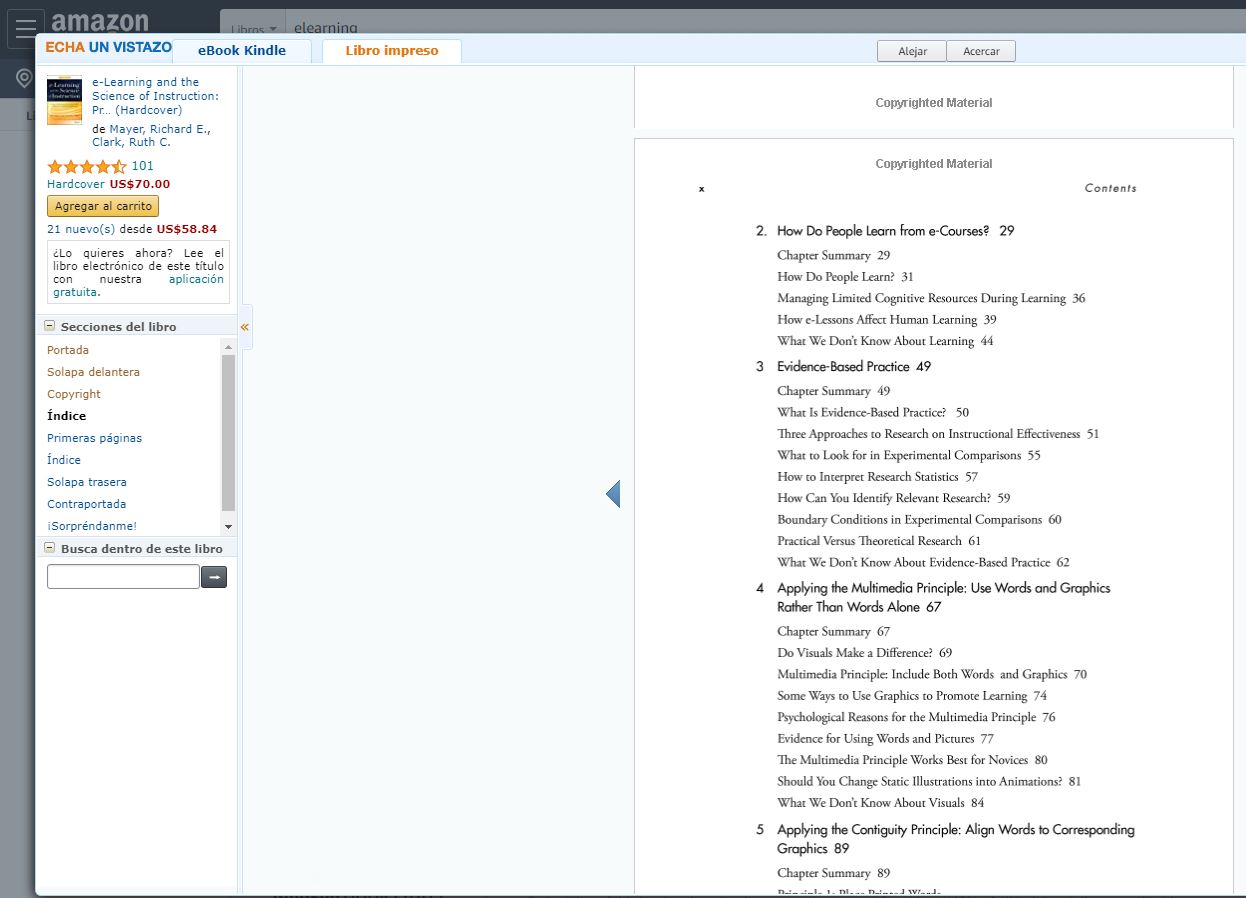Open author Clark, Ruth C. link
This screenshot has width=1246, height=898.
click(131, 143)
